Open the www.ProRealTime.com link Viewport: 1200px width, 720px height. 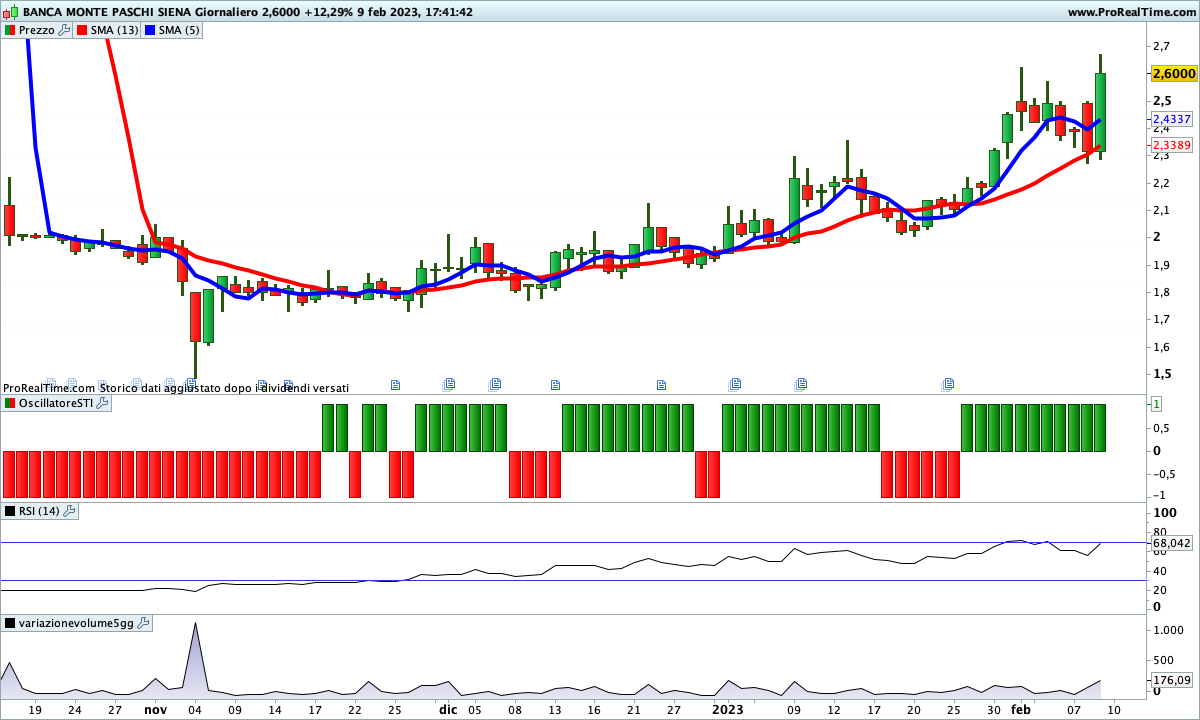[1131, 12]
